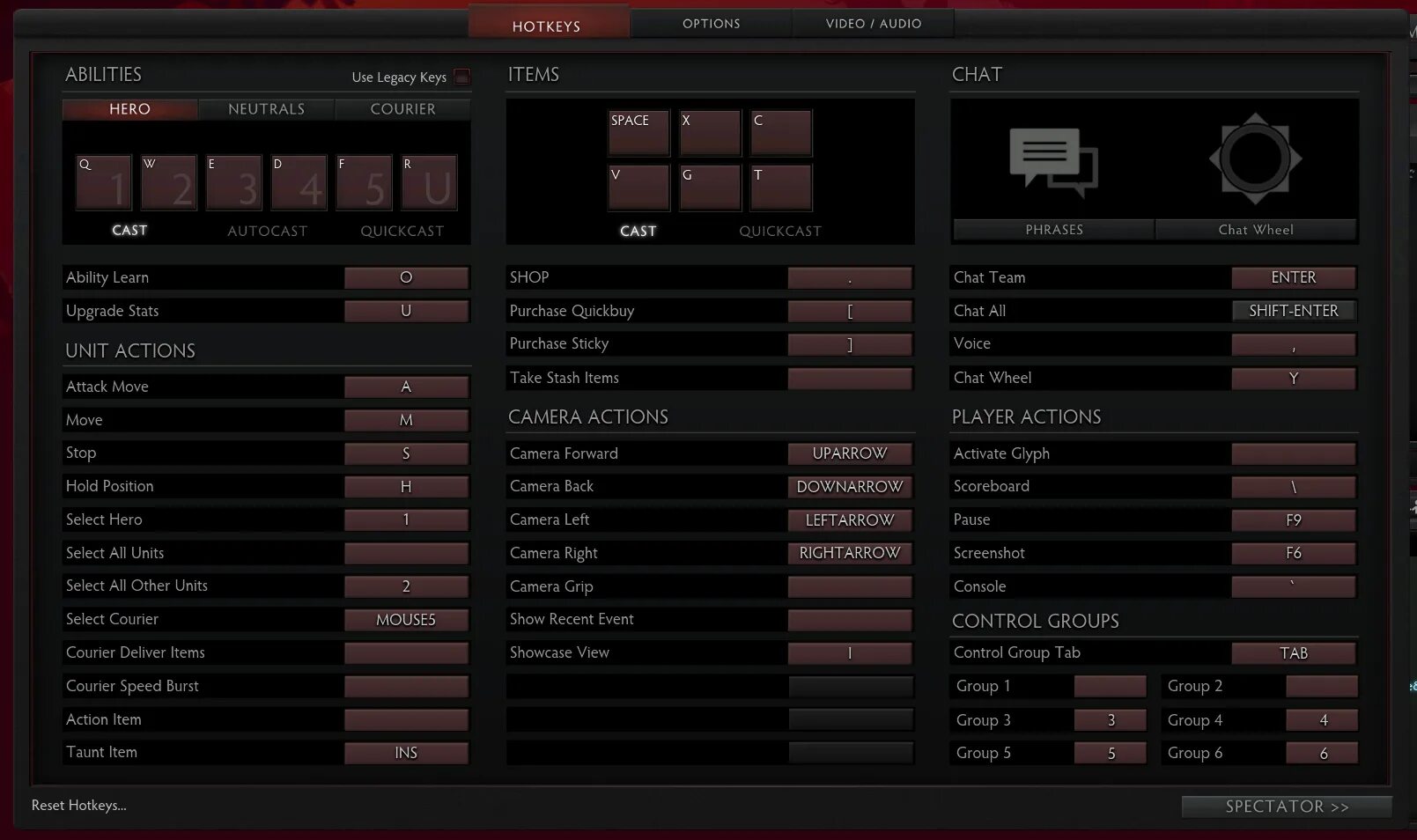
Task: Edit the Select All Other Units key
Action: point(406,586)
